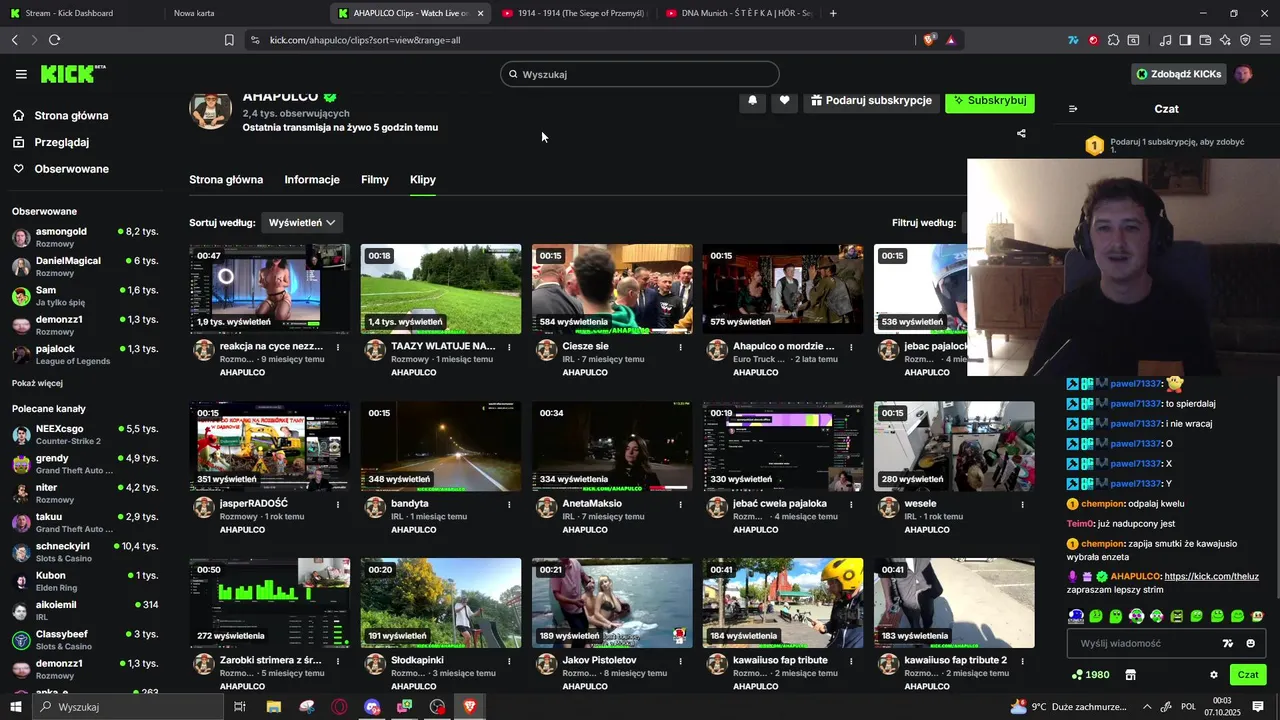Bookmark this page with the bookmark icon

[x=229, y=40]
